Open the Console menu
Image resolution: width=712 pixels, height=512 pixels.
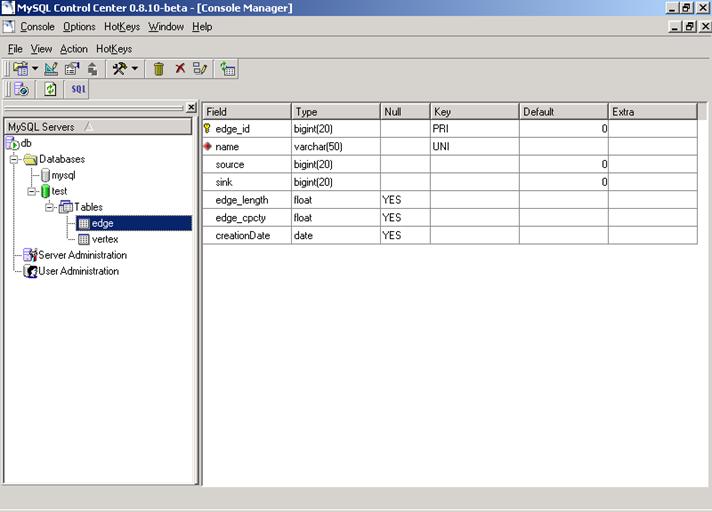click(x=37, y=27)
